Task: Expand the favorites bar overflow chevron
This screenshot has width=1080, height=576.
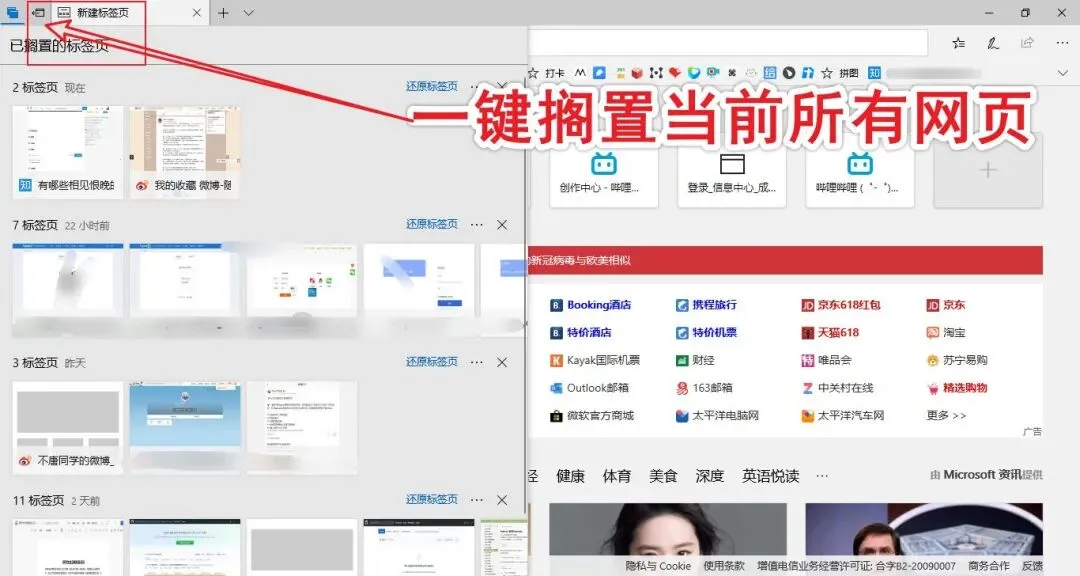Action: pyautogui.click(x=1062, y=73)
